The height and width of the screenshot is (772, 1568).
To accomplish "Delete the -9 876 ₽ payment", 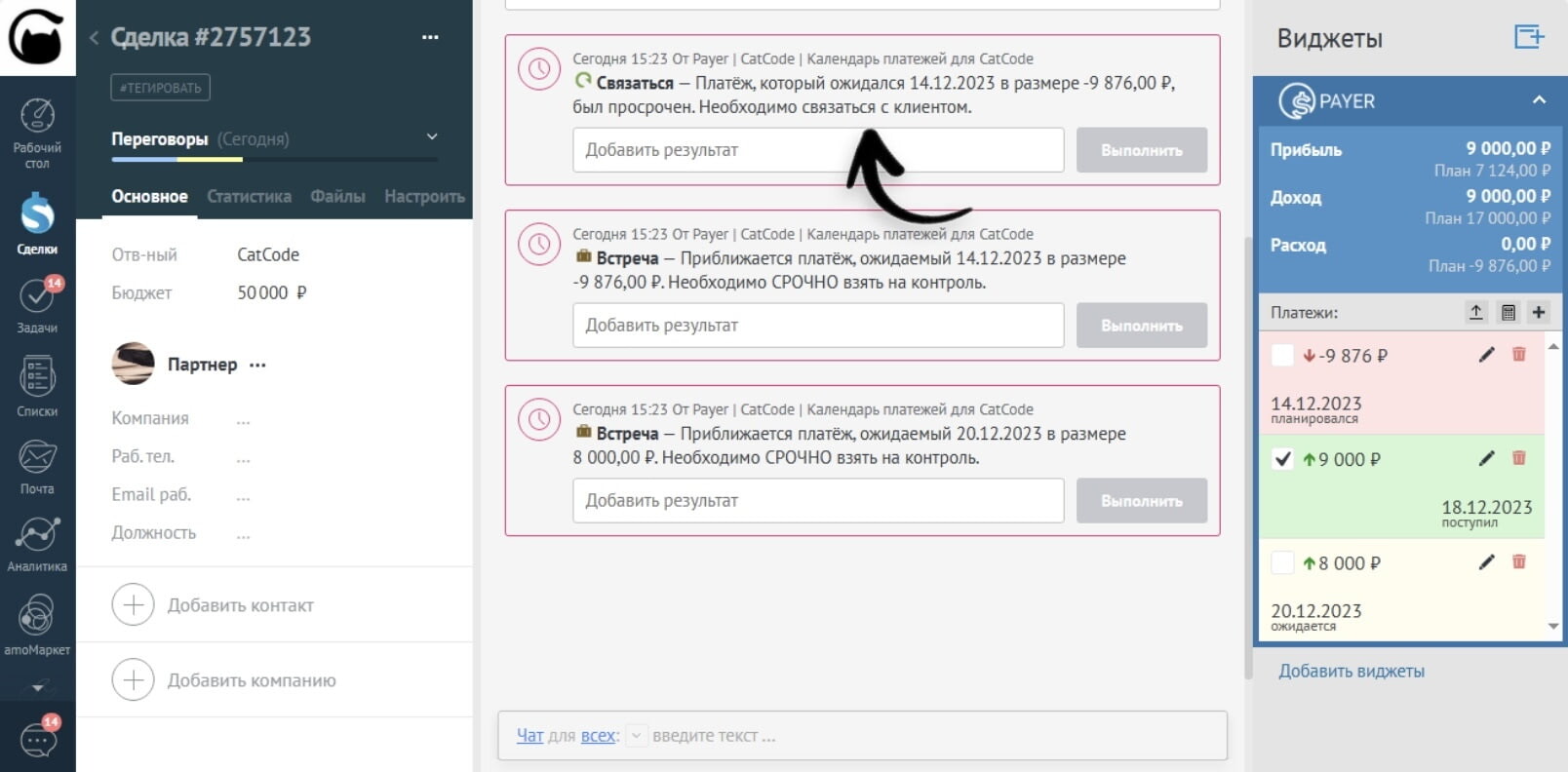I will click(x=1518, y=354).
